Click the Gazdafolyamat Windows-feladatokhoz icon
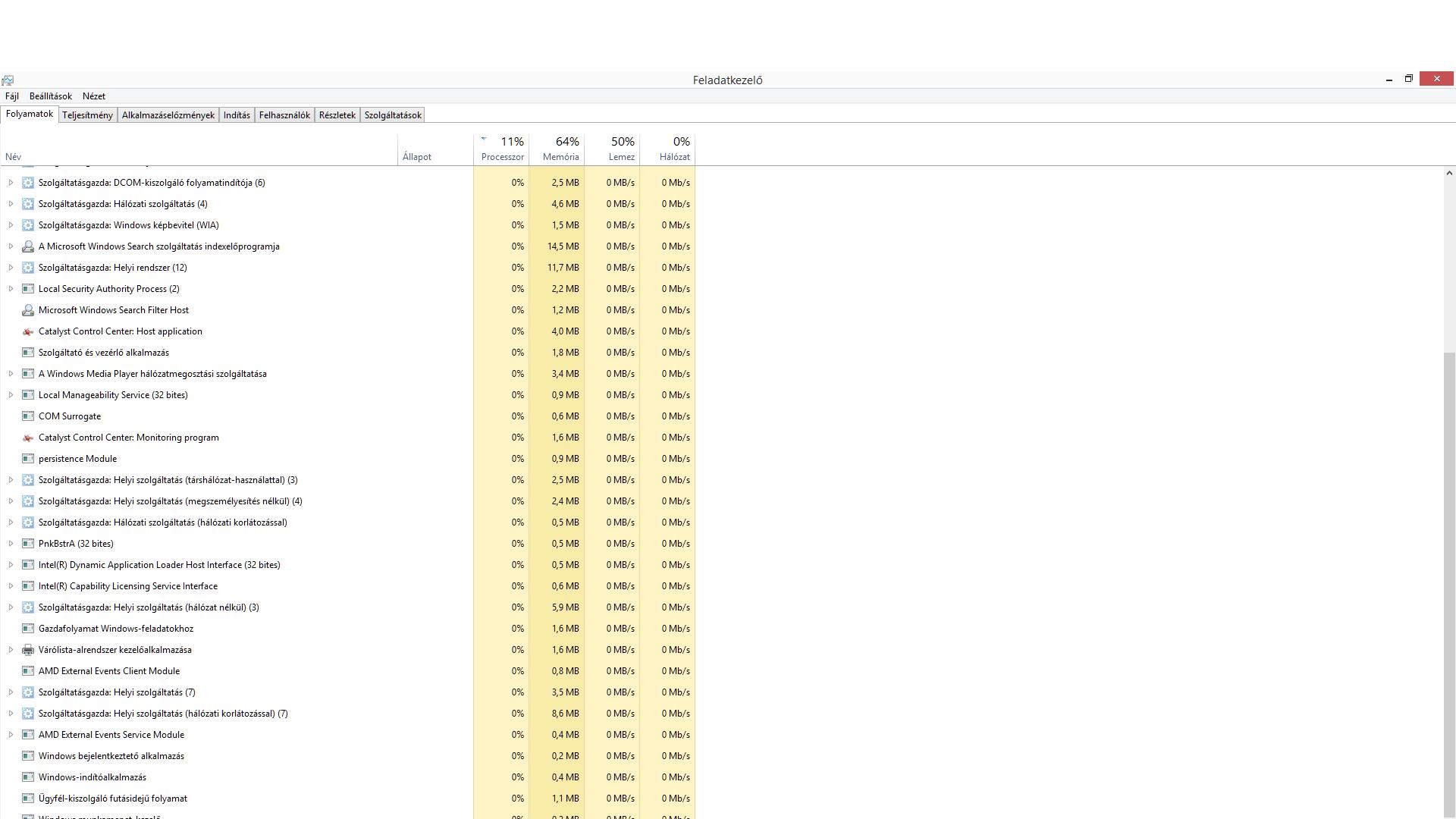Viewport: 1456px width, 819px height. pyautogui.click(x=28, y=629)
